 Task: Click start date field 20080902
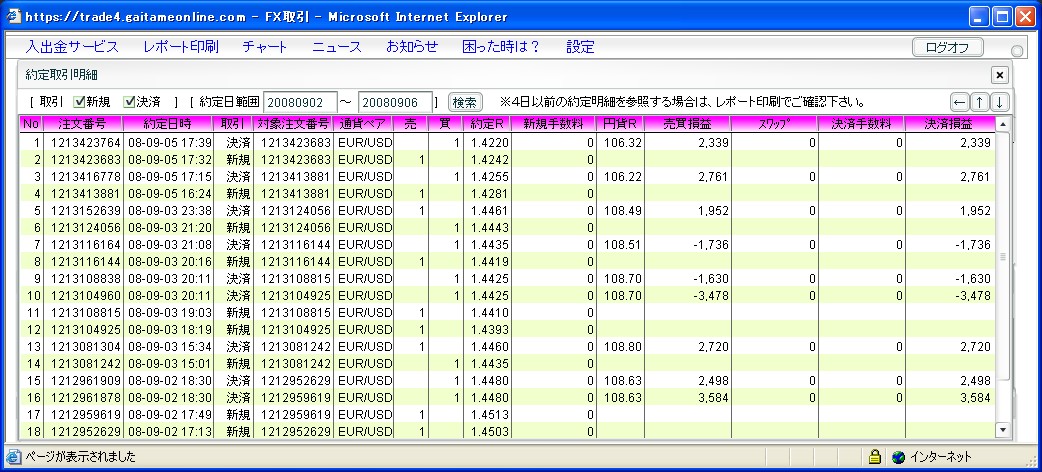tap(300, 102)
